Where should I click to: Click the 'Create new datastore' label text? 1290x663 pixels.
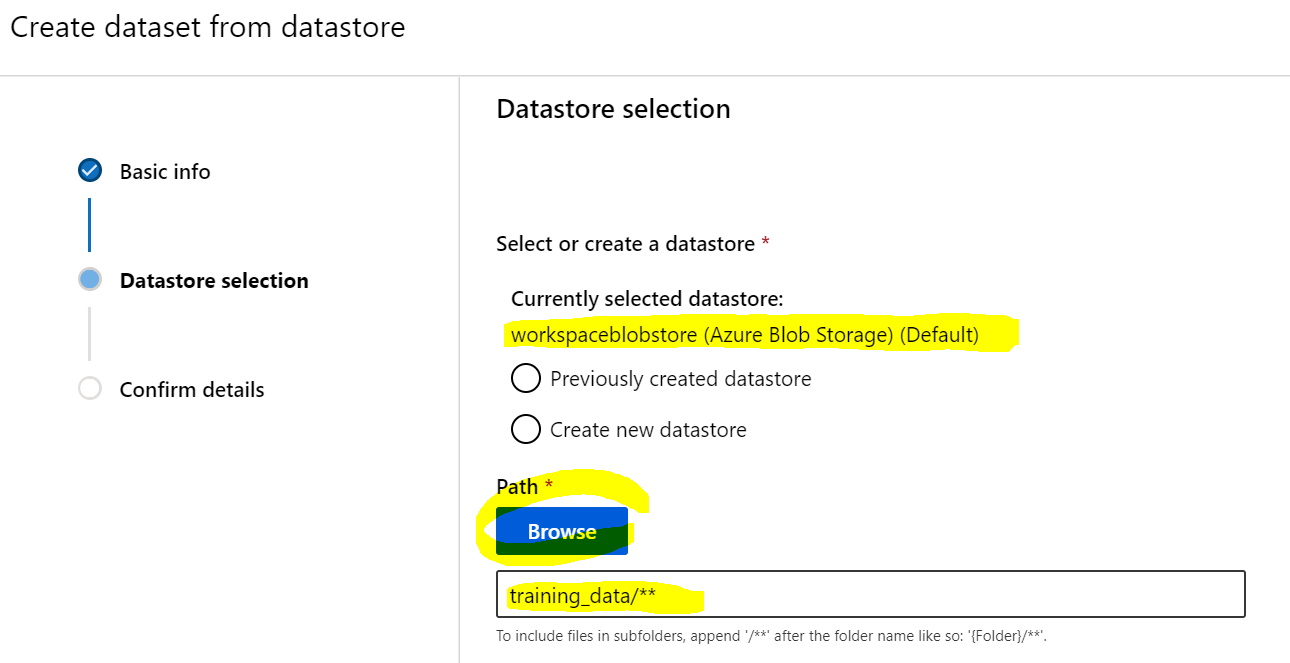tap(648, 430)
